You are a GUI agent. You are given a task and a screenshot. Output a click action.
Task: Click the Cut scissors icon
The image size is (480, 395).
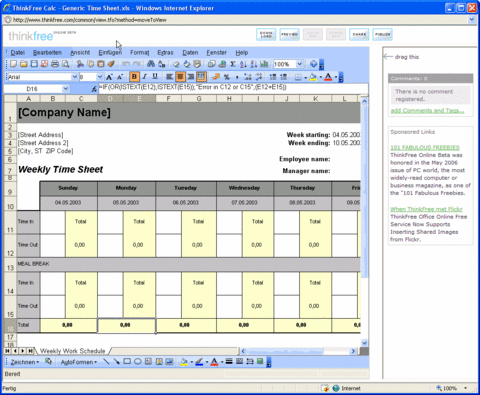click(80, 64)
